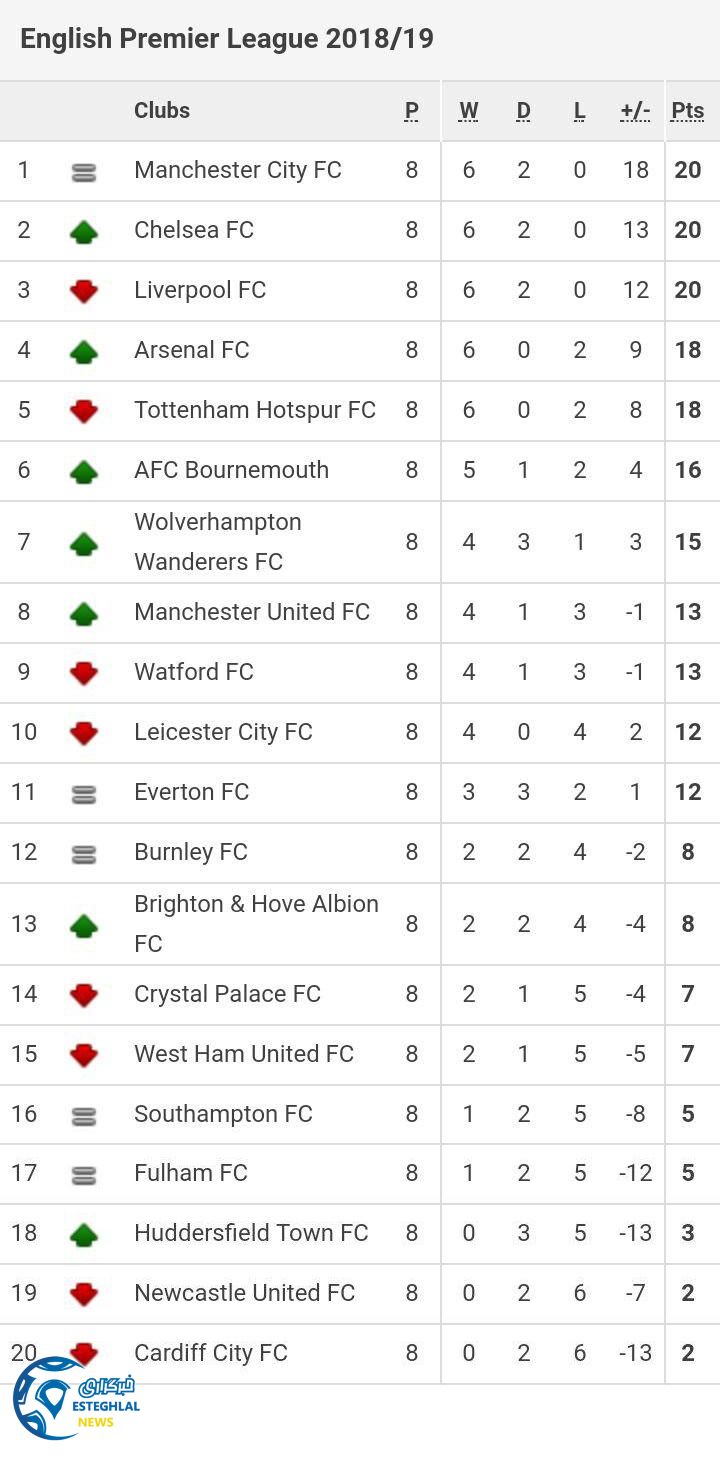Click the red down arrow beside Liverpool FC
This screenshot has width=720, height=1462.
(84, 292)
